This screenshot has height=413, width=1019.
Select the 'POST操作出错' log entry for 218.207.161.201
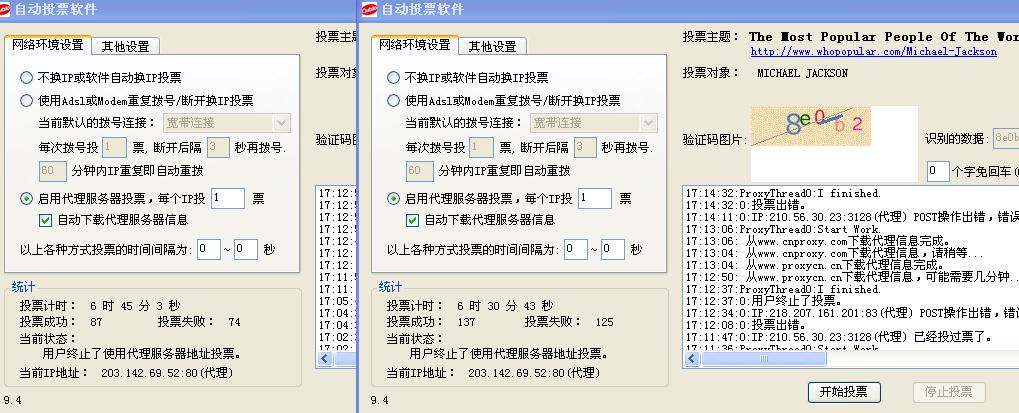(850, 313)
